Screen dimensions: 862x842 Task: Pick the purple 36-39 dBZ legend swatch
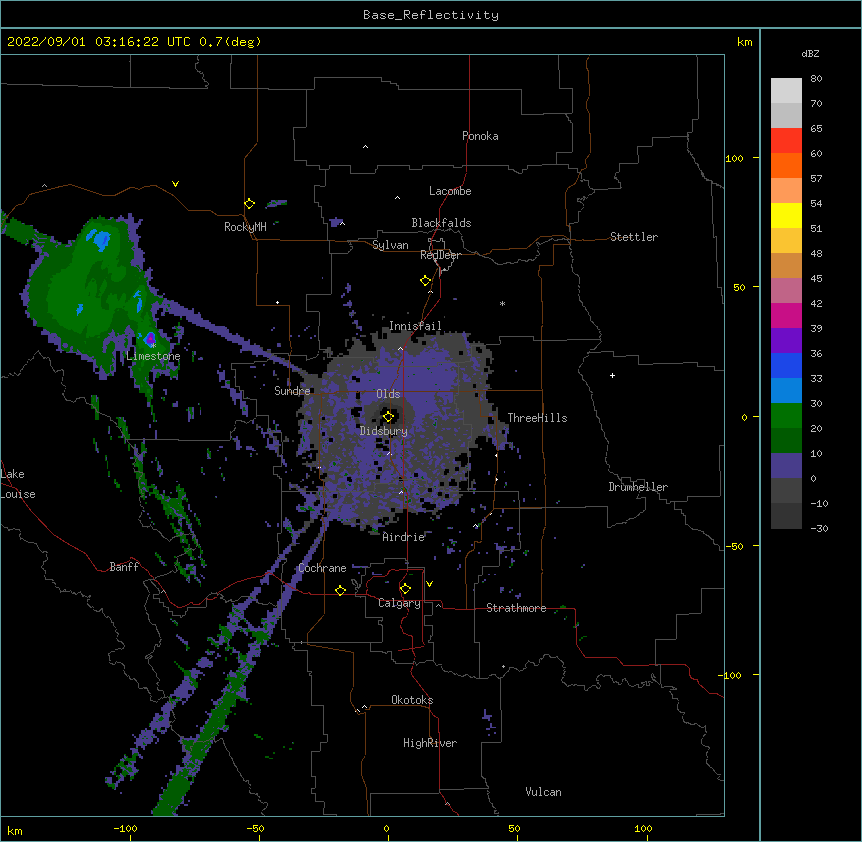click(x=786, y=341)
